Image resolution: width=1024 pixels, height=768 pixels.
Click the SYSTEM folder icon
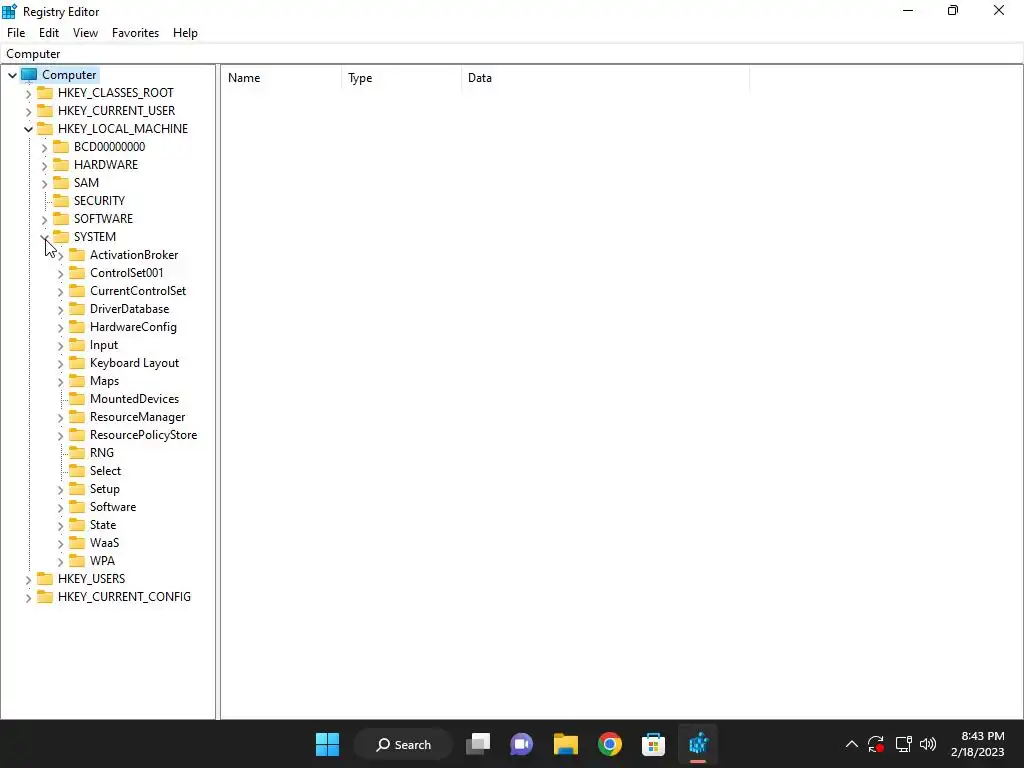pos(61,236)
